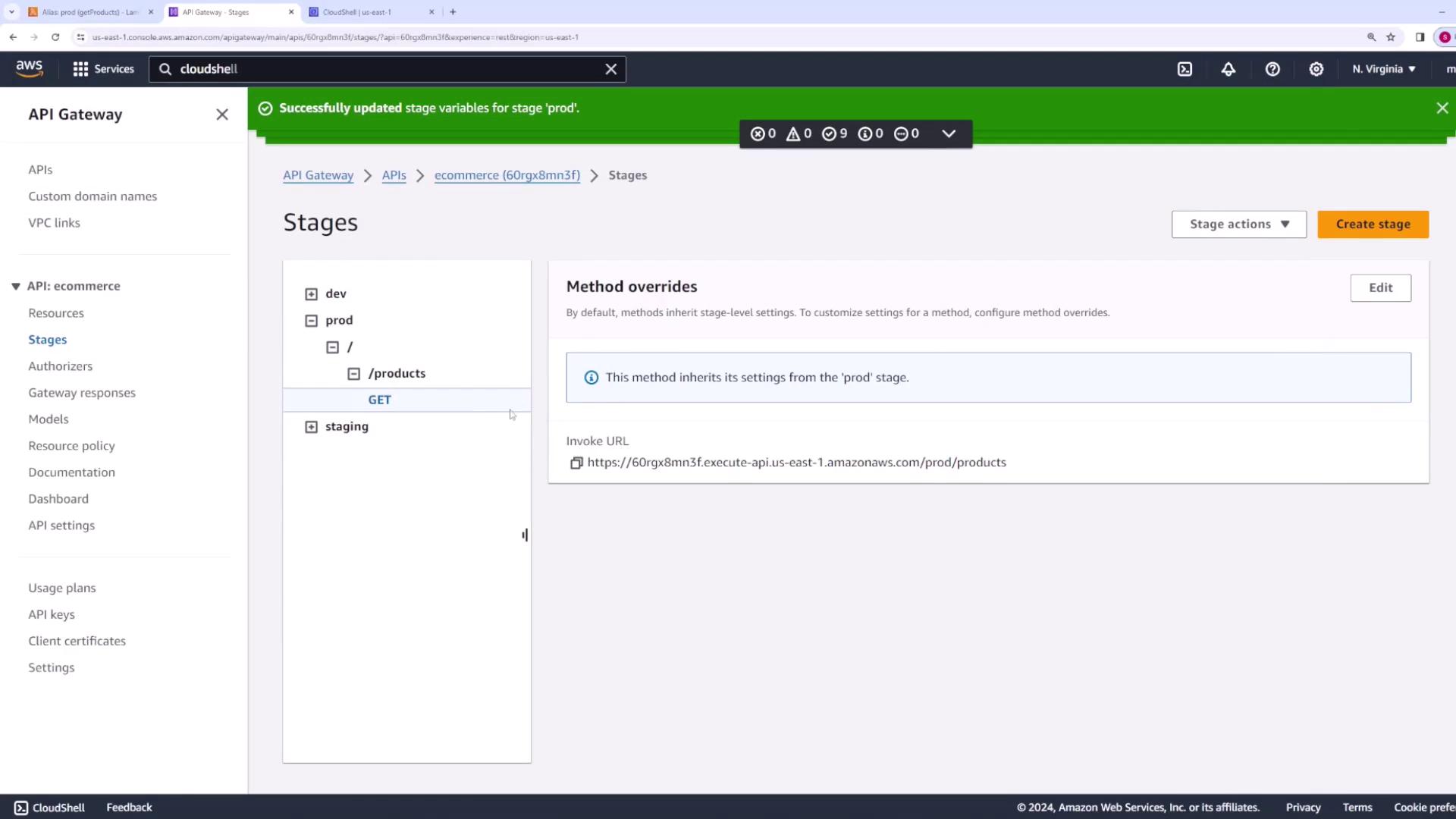The image size is (1456, 819).
Task: Click the orange Create stage button
Action: click(x=1373, y=224)
